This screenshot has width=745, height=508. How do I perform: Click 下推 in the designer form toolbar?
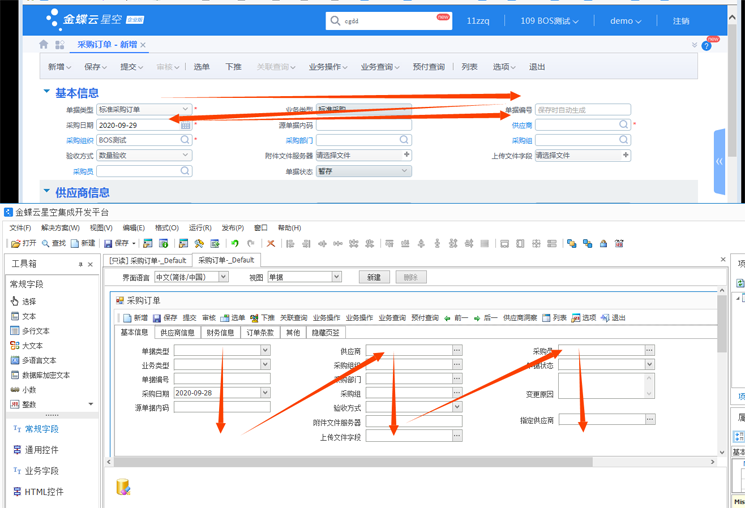[x=263, y=317]
